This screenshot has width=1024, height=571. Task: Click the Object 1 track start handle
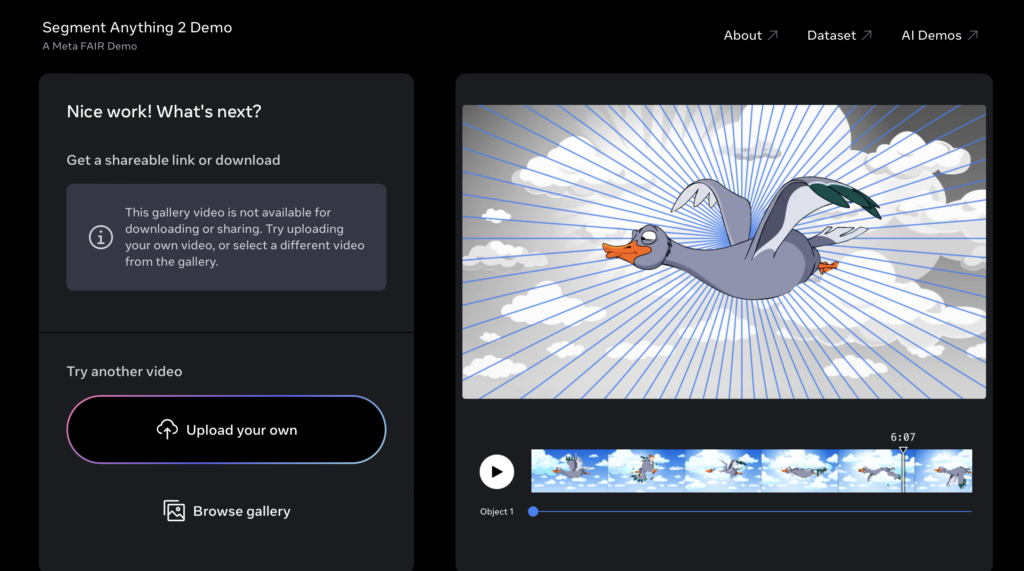point(533,512)
